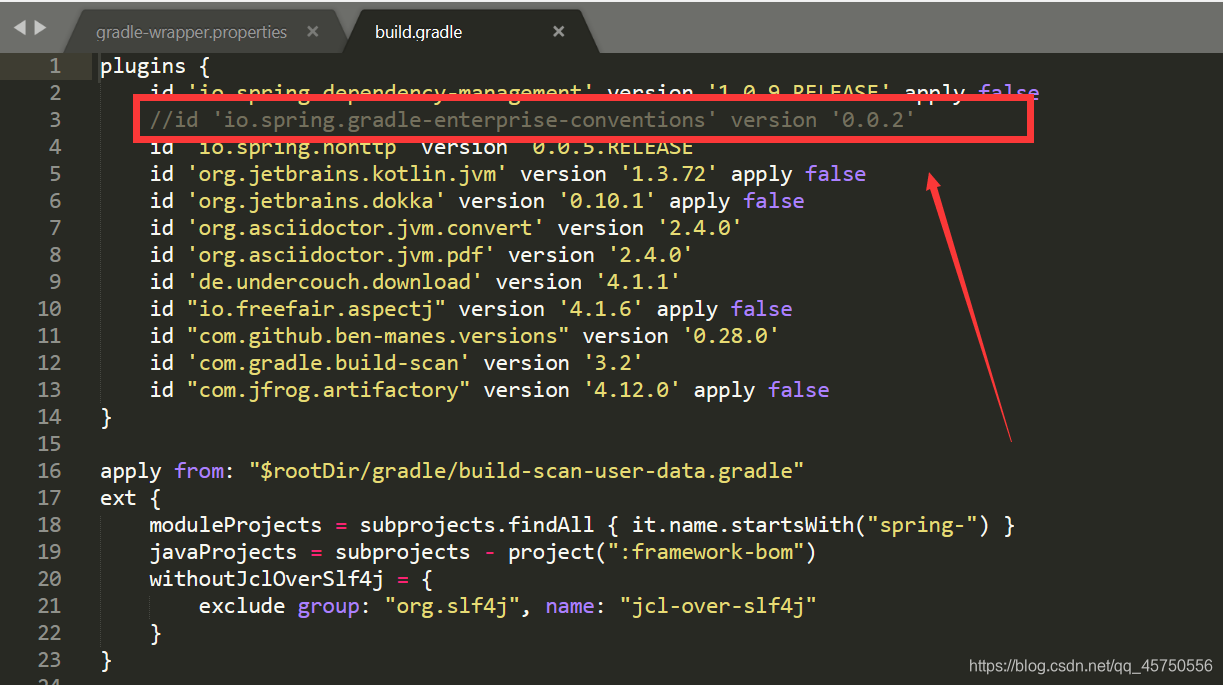This screenshot has height=685, width=1223.
Task: Click the 'ext {' text
Action: point(130,498)
